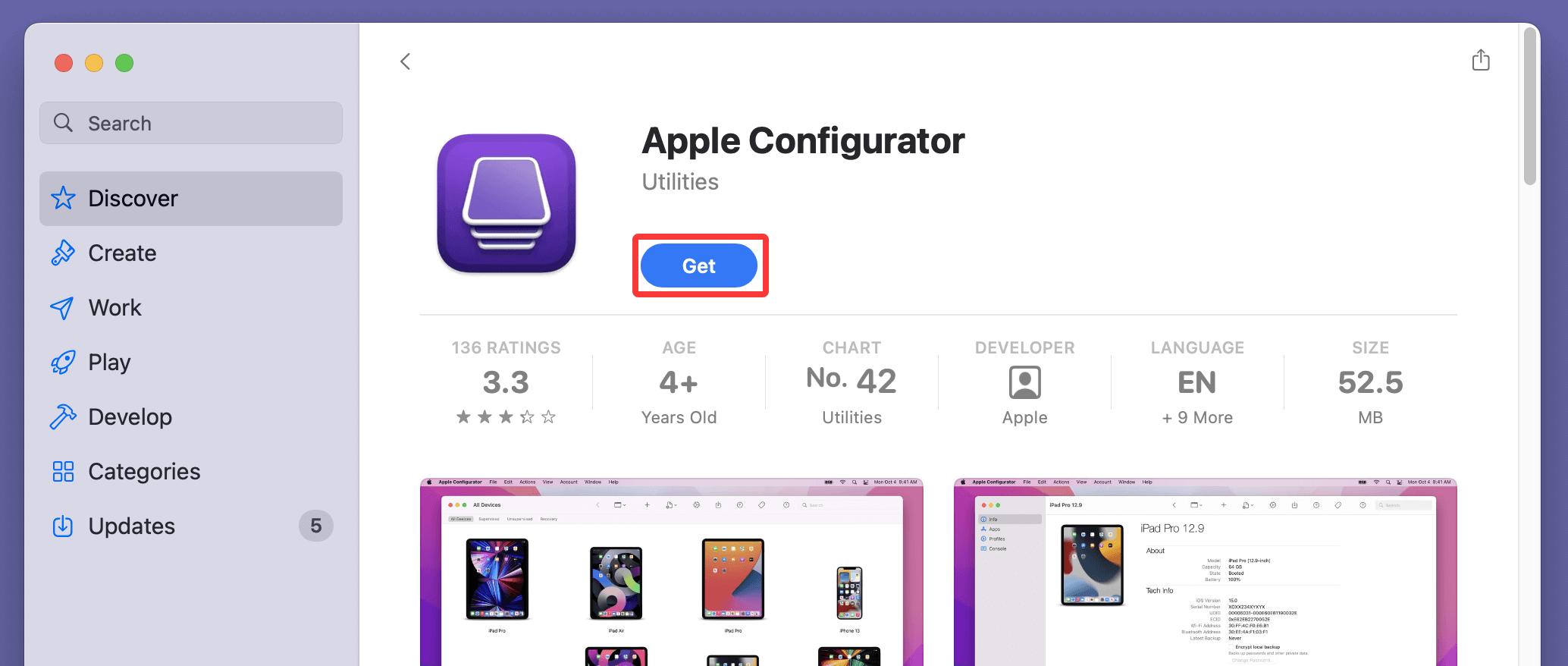Focus the Search field in sidebar
The width and height of the screenshot is (1568, 666).
click(x=191, y=123)
